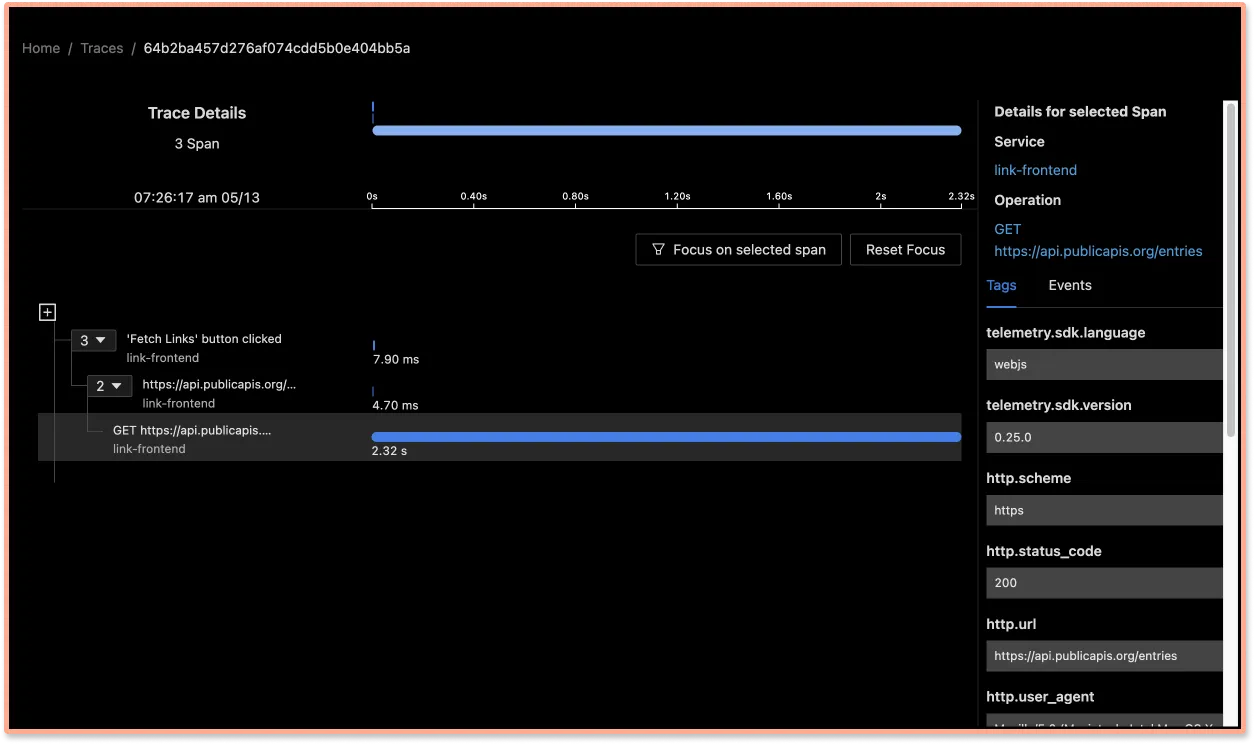This screenshot has height=744, width=1254.
Task: Click the http.user_agent tag label
Action: tap(1040, 697)
